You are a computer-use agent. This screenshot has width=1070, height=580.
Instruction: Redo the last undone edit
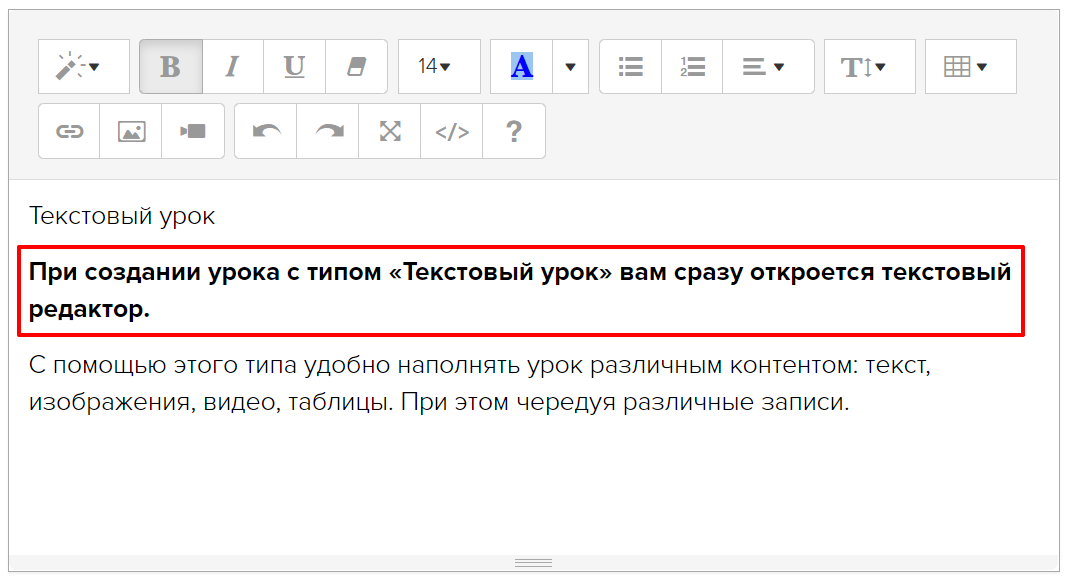[328, 131]
